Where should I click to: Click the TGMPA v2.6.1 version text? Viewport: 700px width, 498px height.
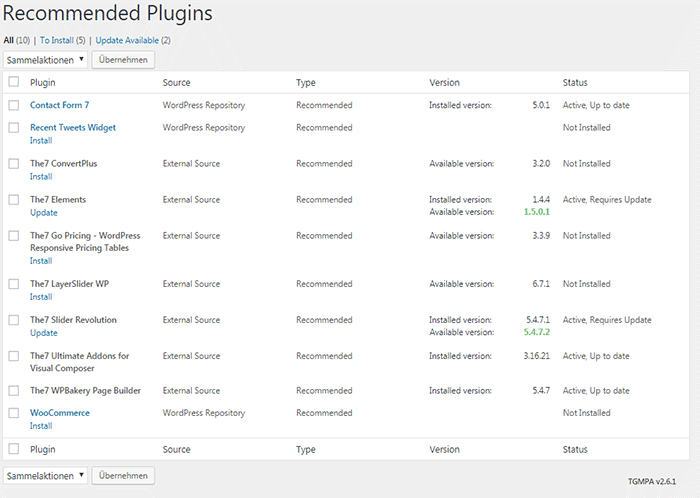point(652,481)
